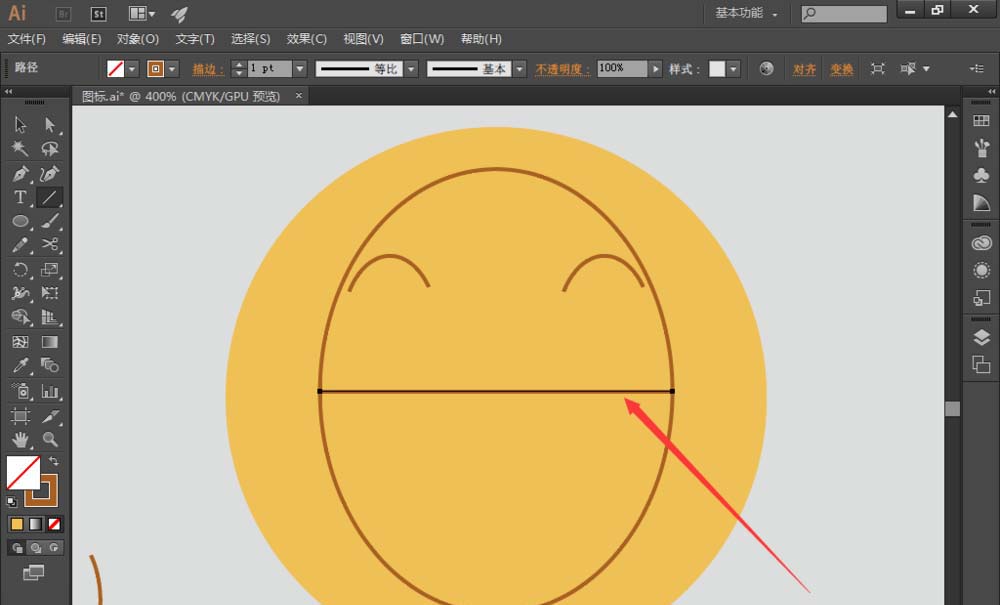Viewport: 1000px width, 605px height.
Task: Enable Draw Normal mode
Action: (17, 548)
